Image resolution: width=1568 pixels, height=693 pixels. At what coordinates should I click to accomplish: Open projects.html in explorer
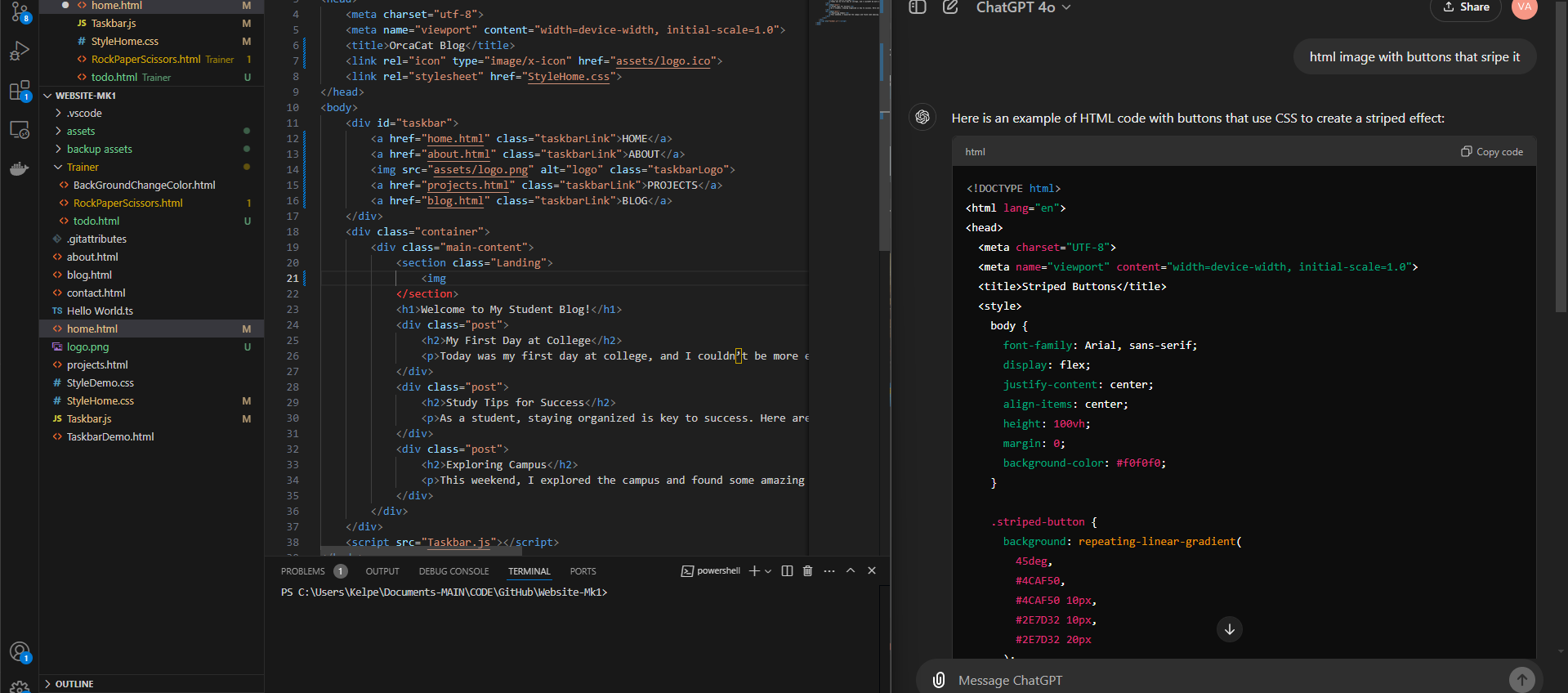click(152, 365)
